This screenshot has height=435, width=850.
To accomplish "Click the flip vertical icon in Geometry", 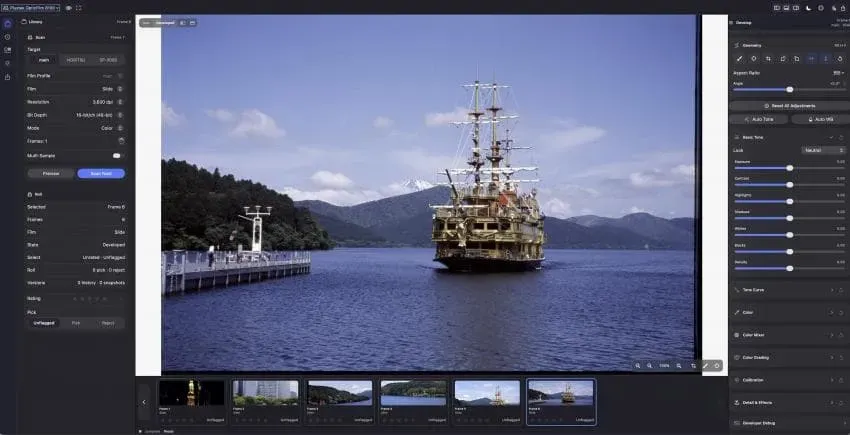I will pyautogui.click(x=826, y=59).
